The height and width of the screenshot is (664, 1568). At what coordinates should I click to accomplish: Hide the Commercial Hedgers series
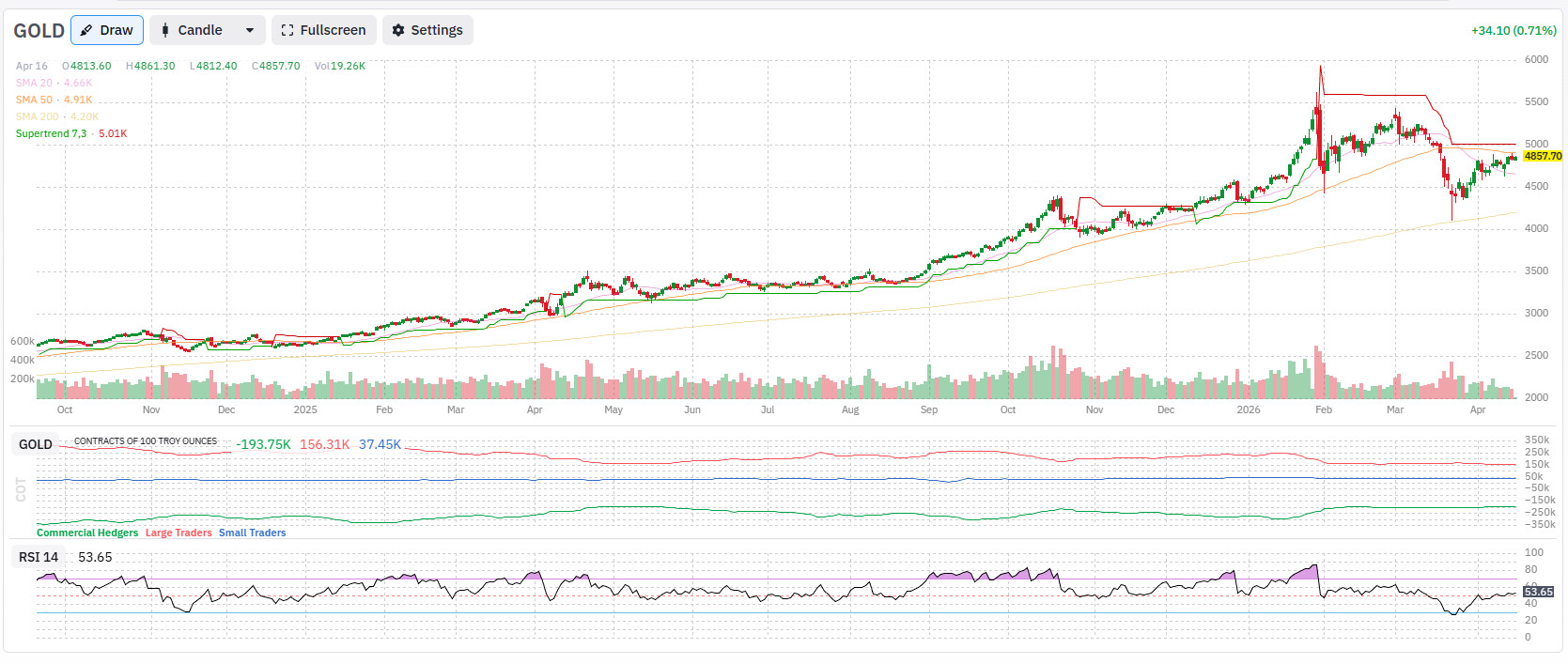[x=87, y=533]
